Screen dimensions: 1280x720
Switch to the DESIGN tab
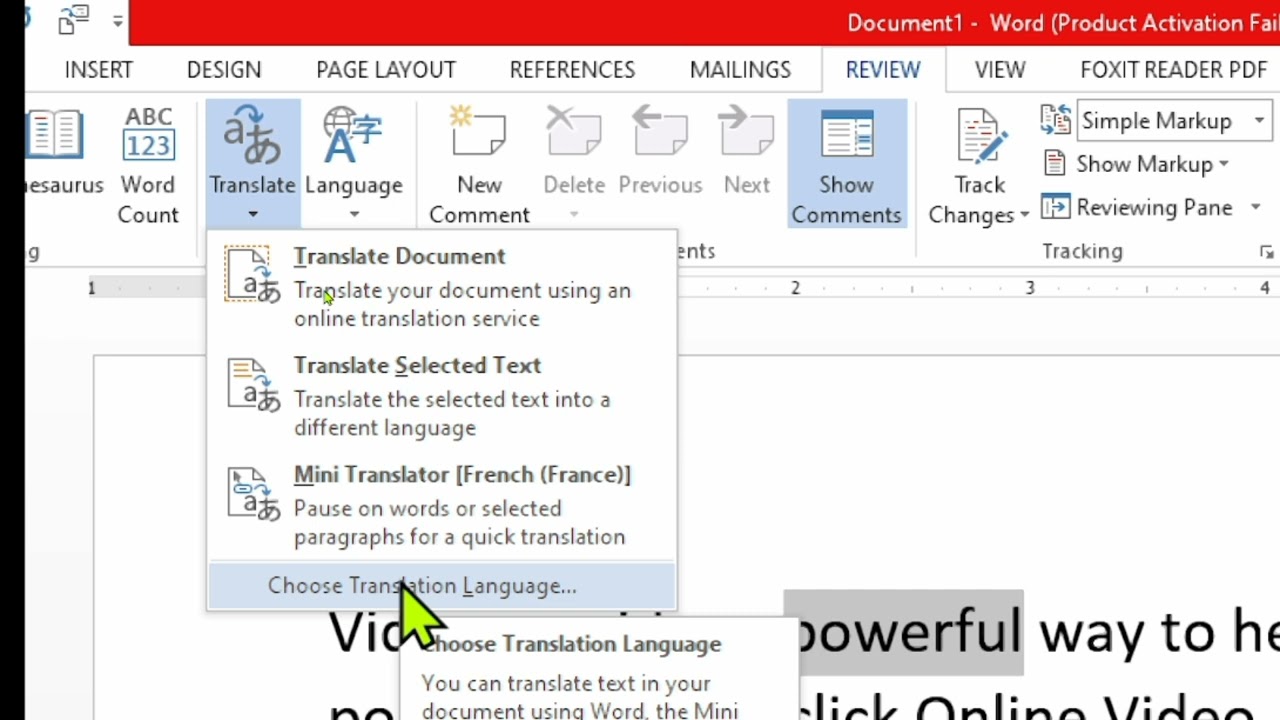224,70
